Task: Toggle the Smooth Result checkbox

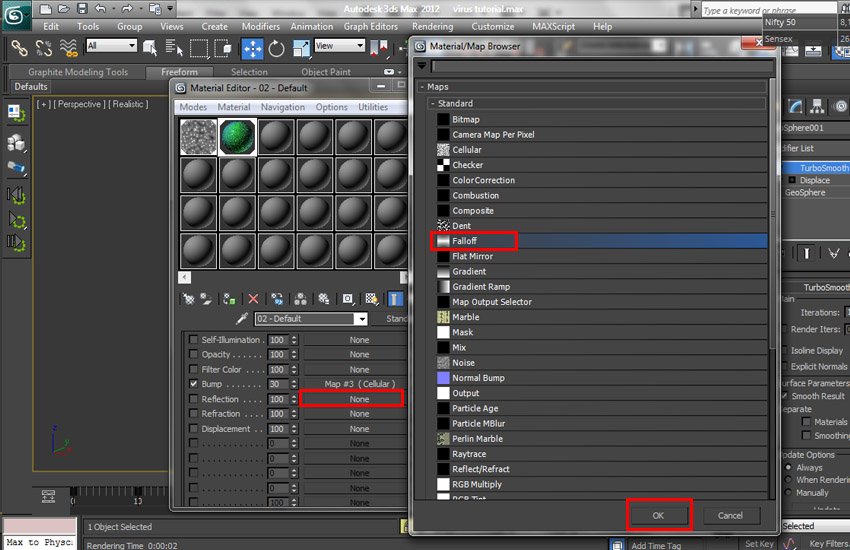Action: coord(786,396)
